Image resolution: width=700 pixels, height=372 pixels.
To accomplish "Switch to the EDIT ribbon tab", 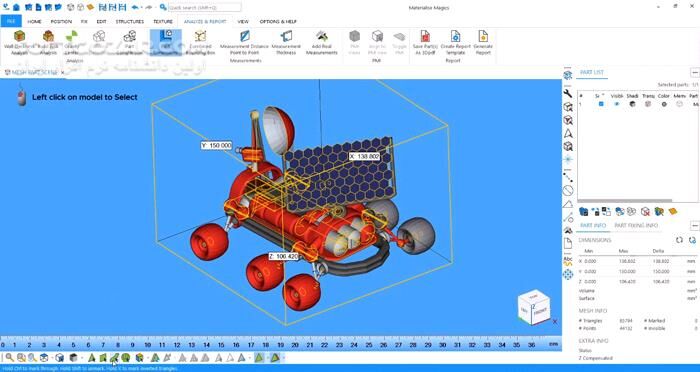I will [x=102, y=21].
